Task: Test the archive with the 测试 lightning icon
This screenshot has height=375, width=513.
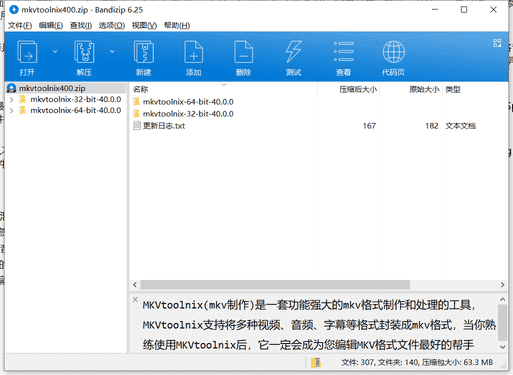Action: [293, 52]
